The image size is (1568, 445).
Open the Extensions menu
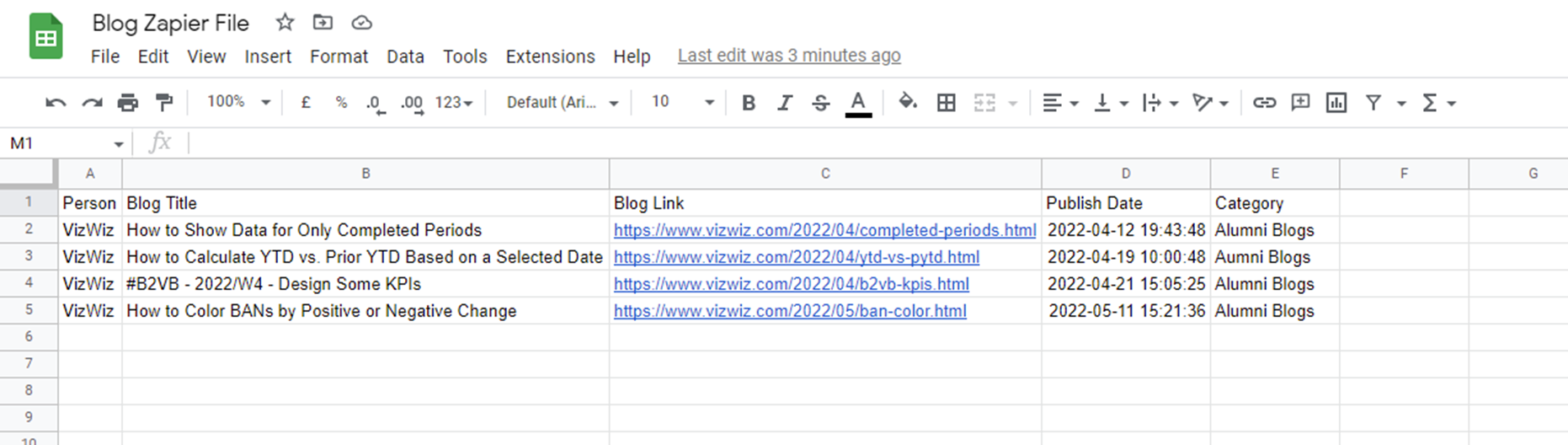pos(550,56)
